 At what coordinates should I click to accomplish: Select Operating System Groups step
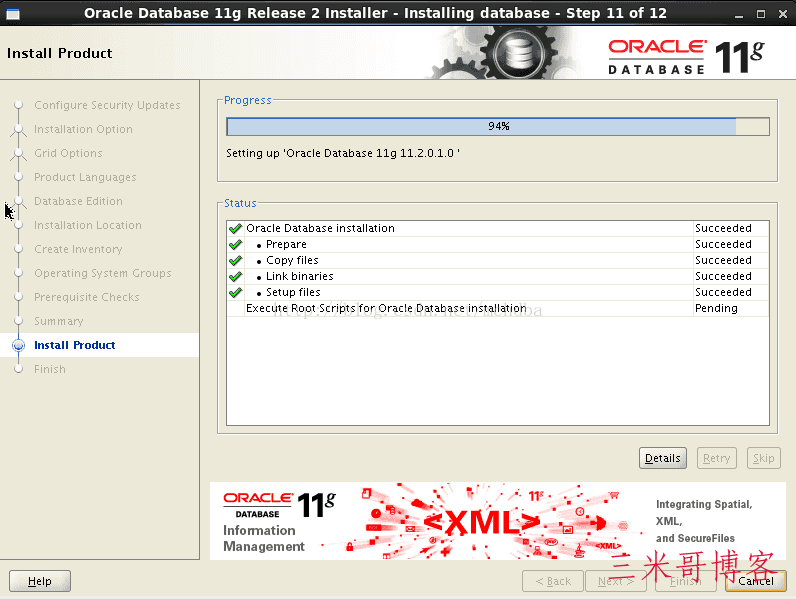point(103,273)
